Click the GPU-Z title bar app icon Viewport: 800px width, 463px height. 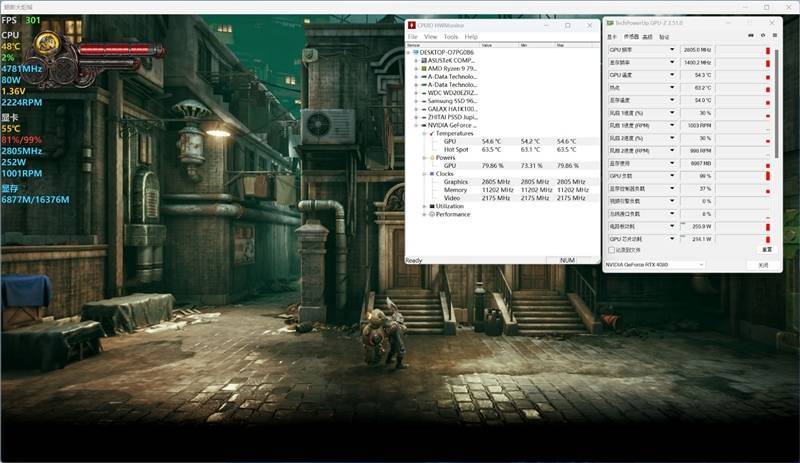point(610,23)
